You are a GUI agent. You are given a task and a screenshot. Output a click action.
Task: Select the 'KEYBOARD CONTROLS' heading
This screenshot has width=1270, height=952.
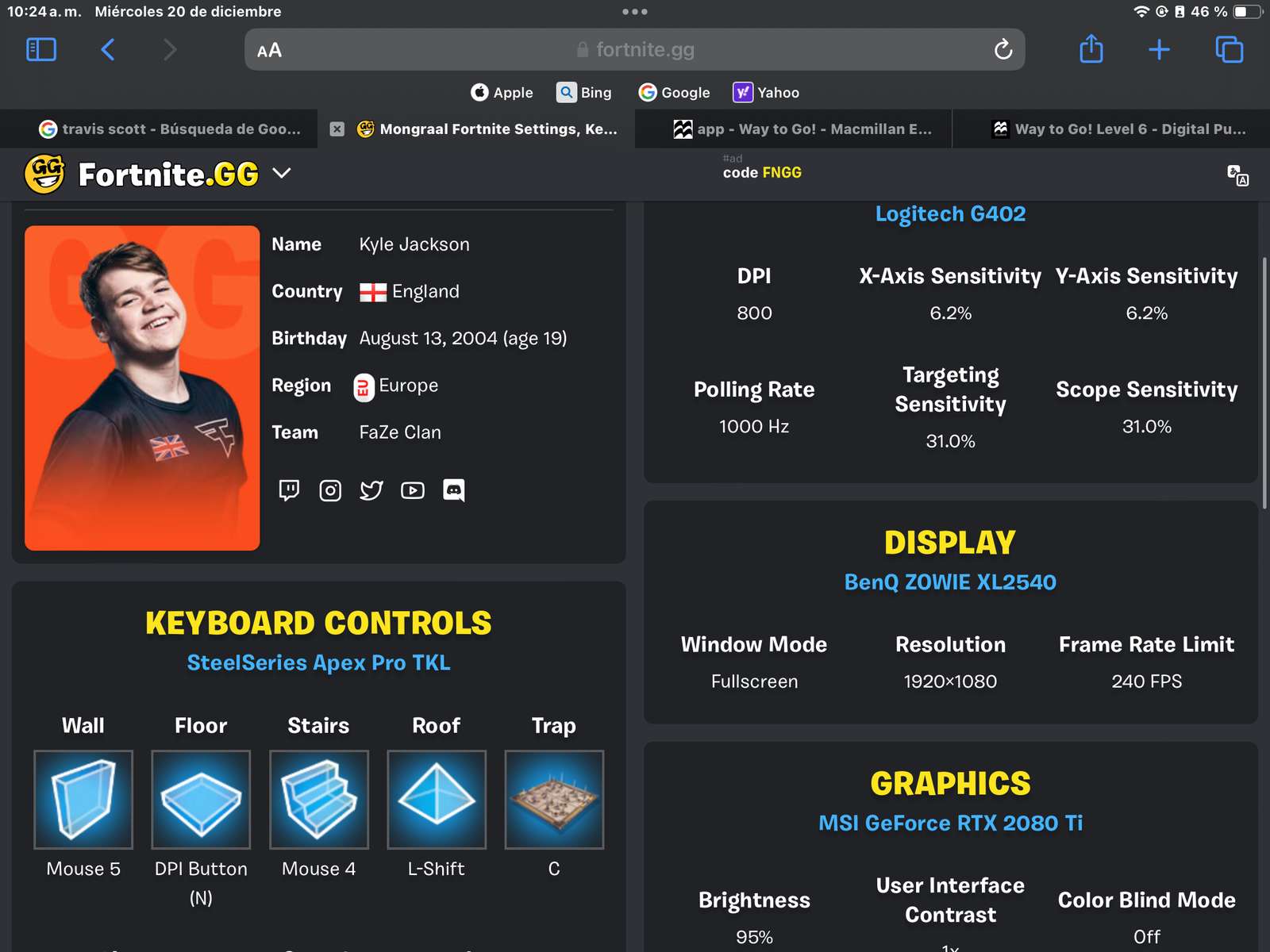(318, 624)
